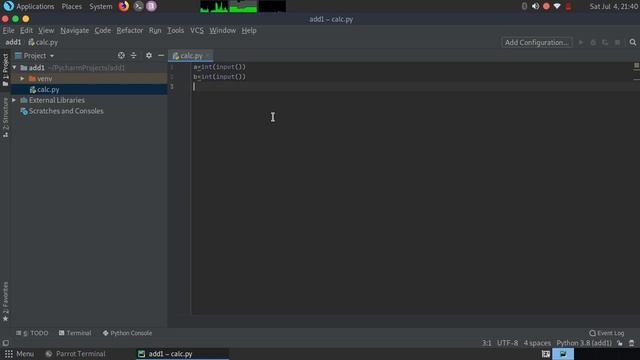Click add1 – calc.py taskbar entry
This screenshot has width=640, height=360.
pyautogui.click(x=182, y=354)
